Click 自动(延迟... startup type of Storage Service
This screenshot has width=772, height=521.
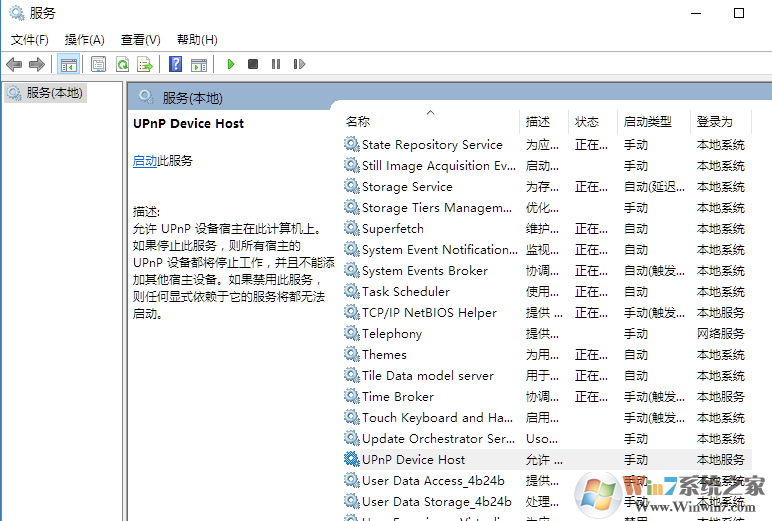click(x=654, y=187)
